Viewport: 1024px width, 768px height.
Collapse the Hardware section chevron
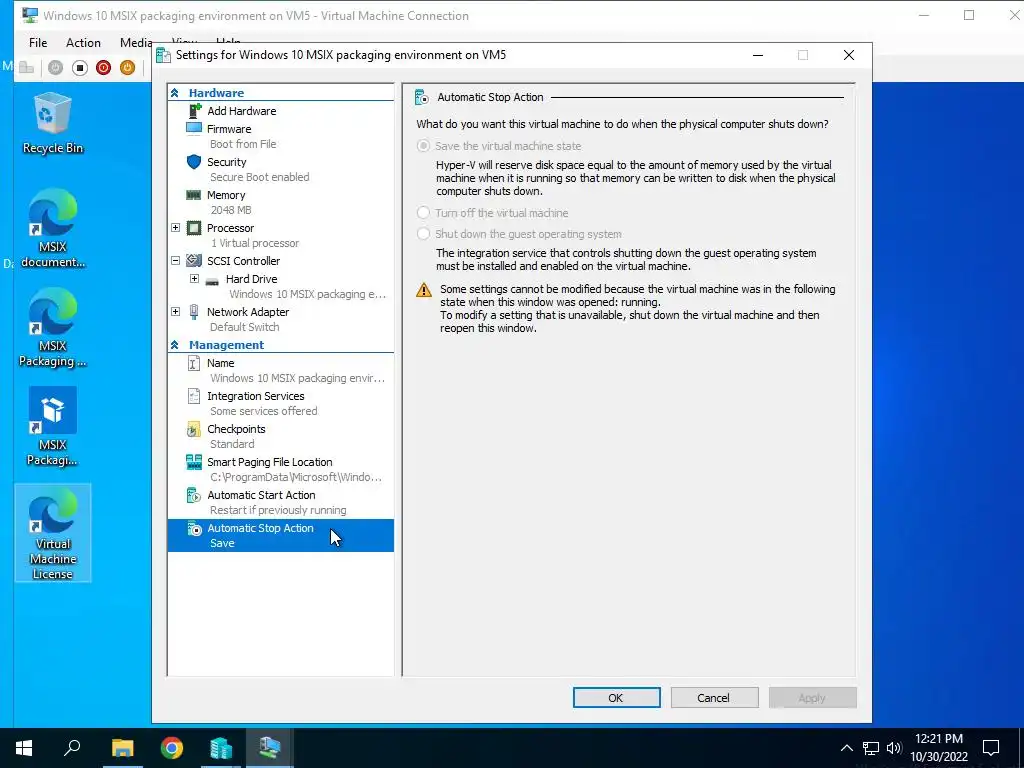175,93
